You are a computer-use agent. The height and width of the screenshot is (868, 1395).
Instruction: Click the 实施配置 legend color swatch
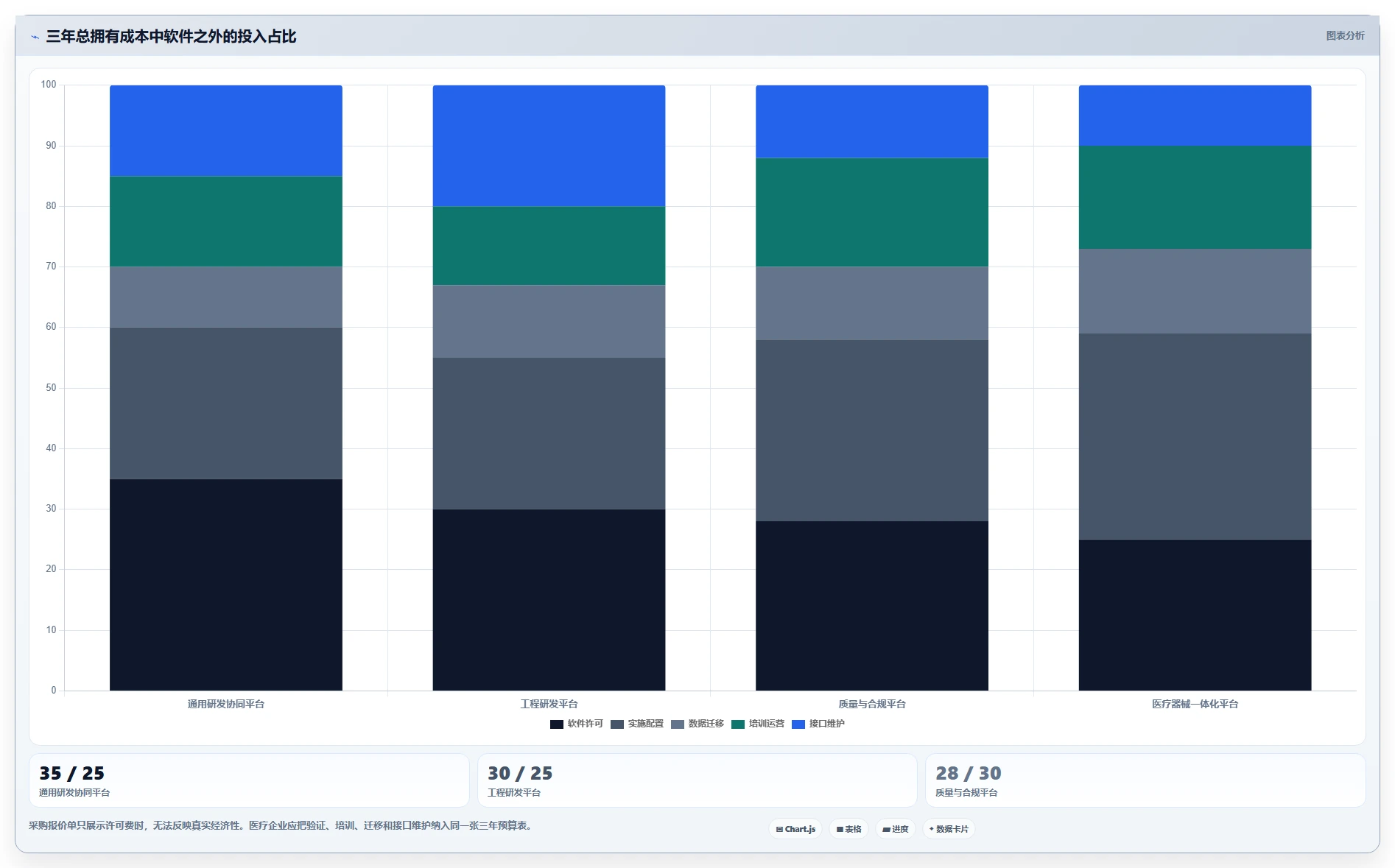click(617, 724)
